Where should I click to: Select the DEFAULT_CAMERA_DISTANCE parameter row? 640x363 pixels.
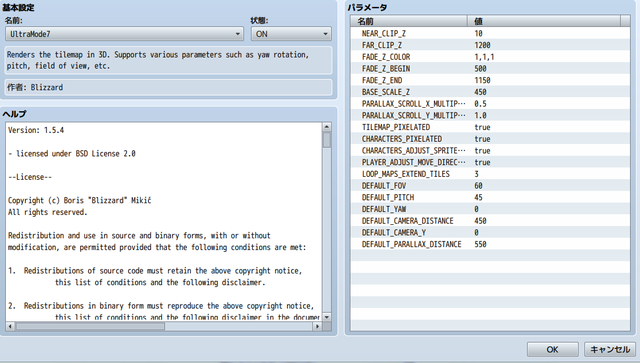click(x=490, y=220)
